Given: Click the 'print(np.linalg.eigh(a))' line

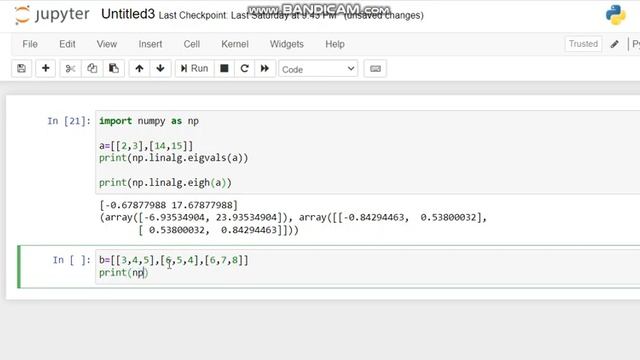Looking at the screenshot, I should tap(165, 183).
